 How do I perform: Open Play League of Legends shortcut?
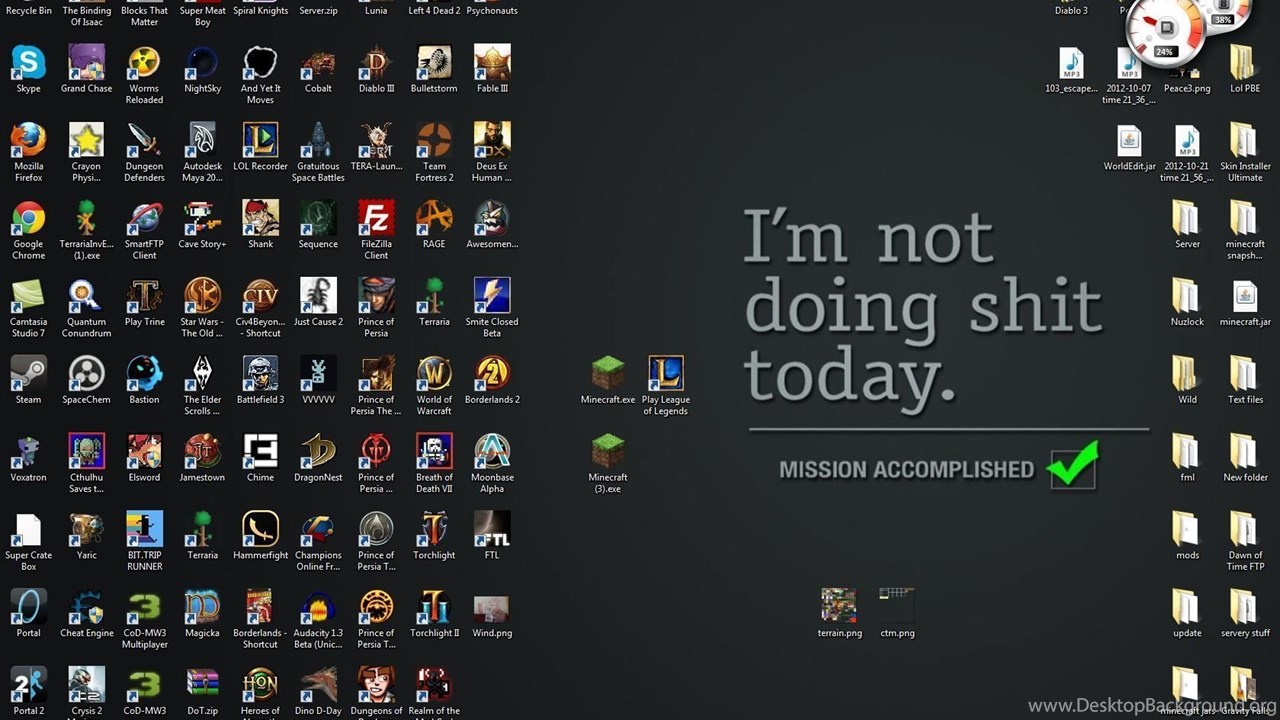(x=666, y=374)
